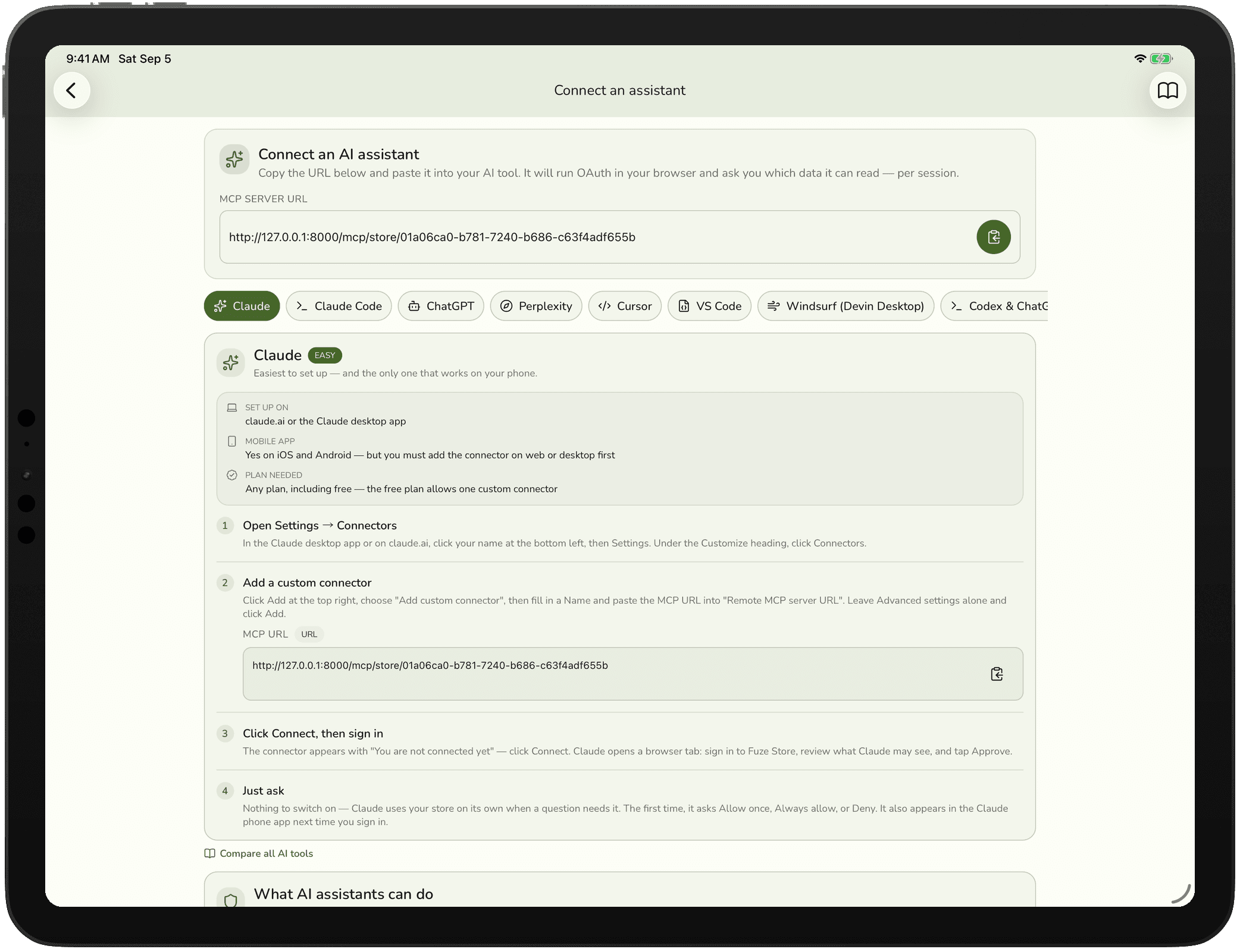Viewport: 1240px width, 952px height.
Task: Click the MCP server URL field at top
Action: point(619,237)
